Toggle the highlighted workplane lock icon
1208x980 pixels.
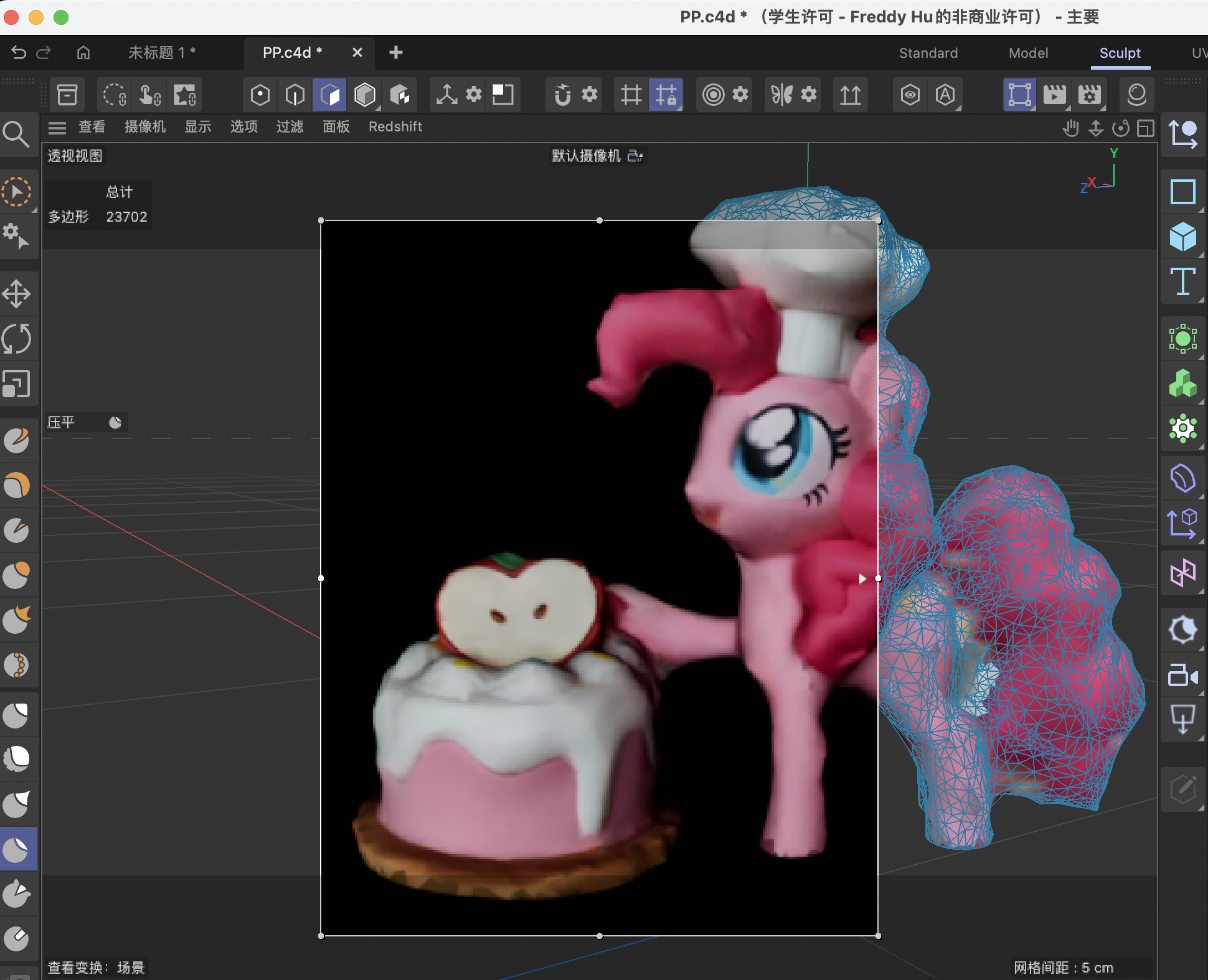coord(666,95)
